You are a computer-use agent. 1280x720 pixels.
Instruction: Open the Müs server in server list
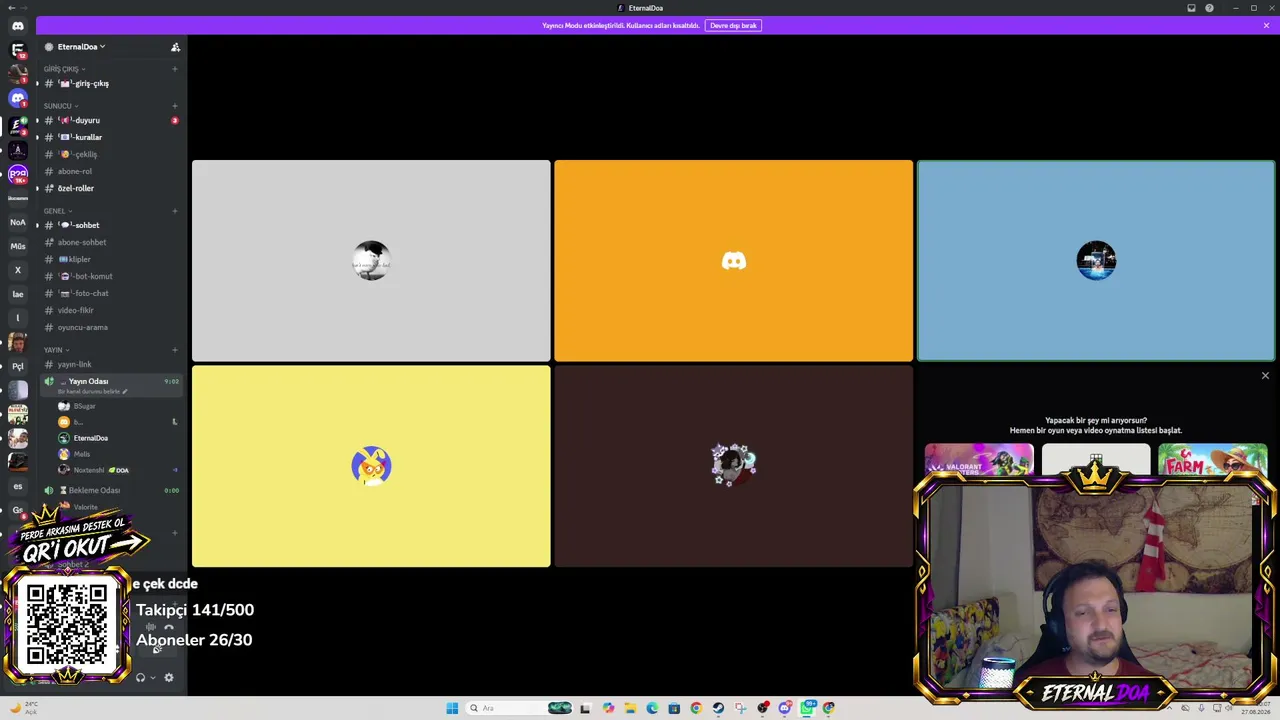(18, 246)
